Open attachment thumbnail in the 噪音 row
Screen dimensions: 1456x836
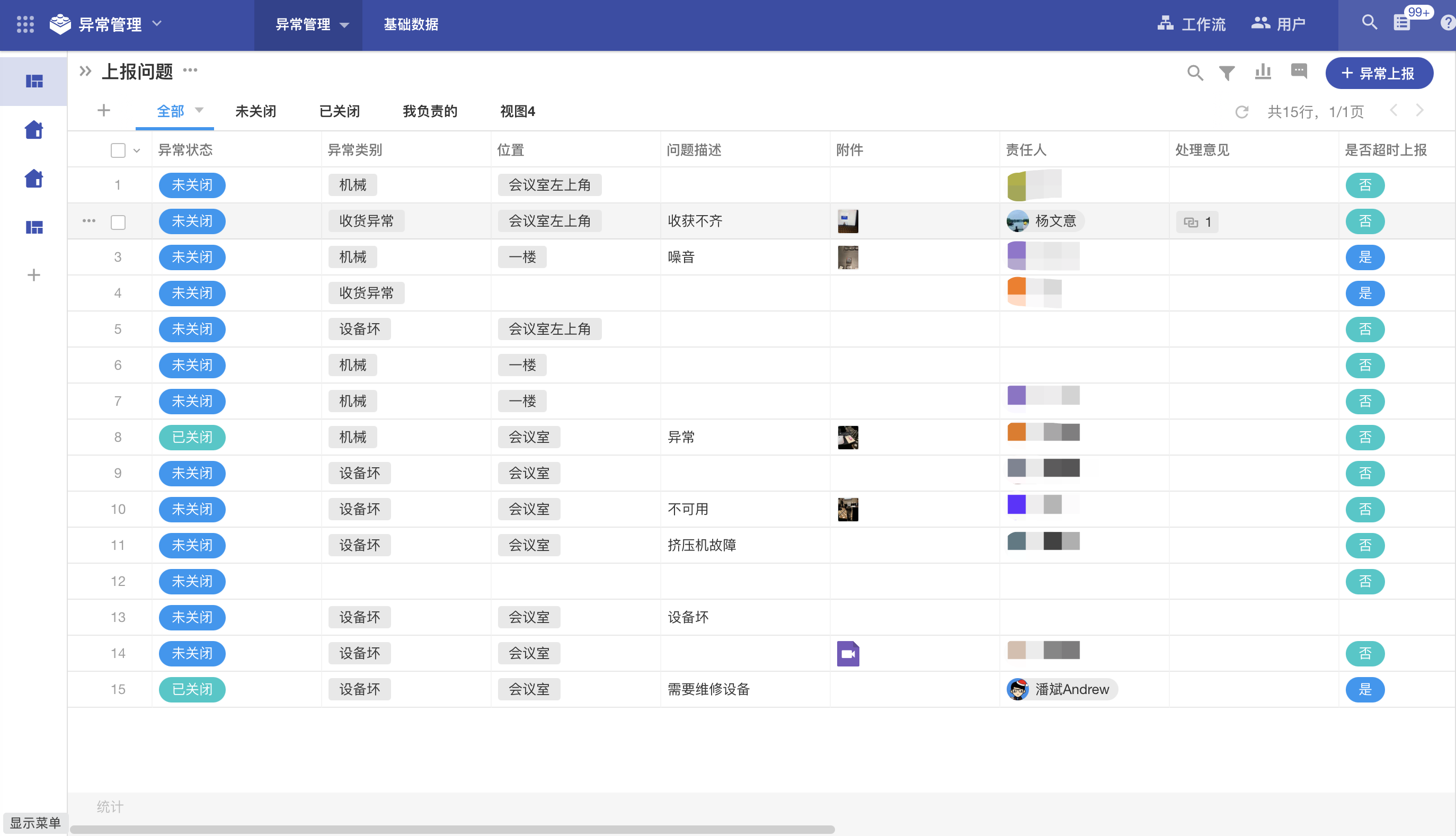click(x=848, y=257)
